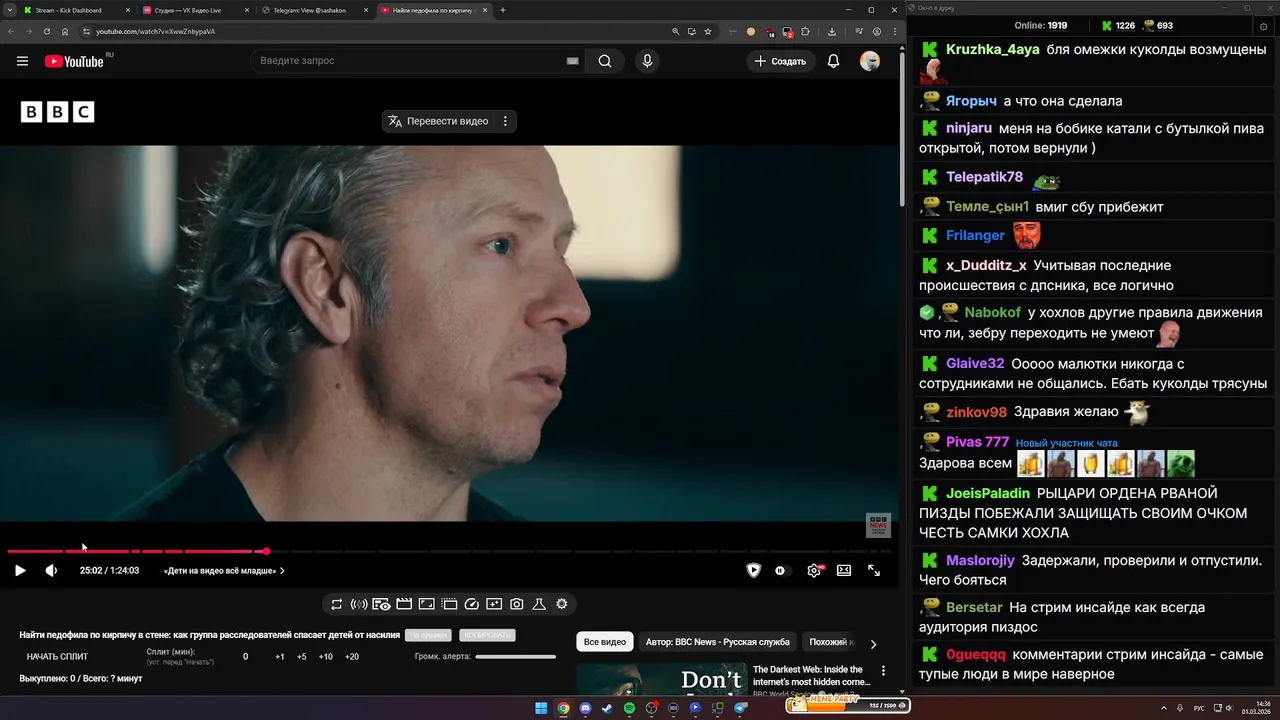Click the resize player icon in the enhancer toolbar
Image resolution: width=1280 pixels, height=720 pixels.
pos(426,604)
